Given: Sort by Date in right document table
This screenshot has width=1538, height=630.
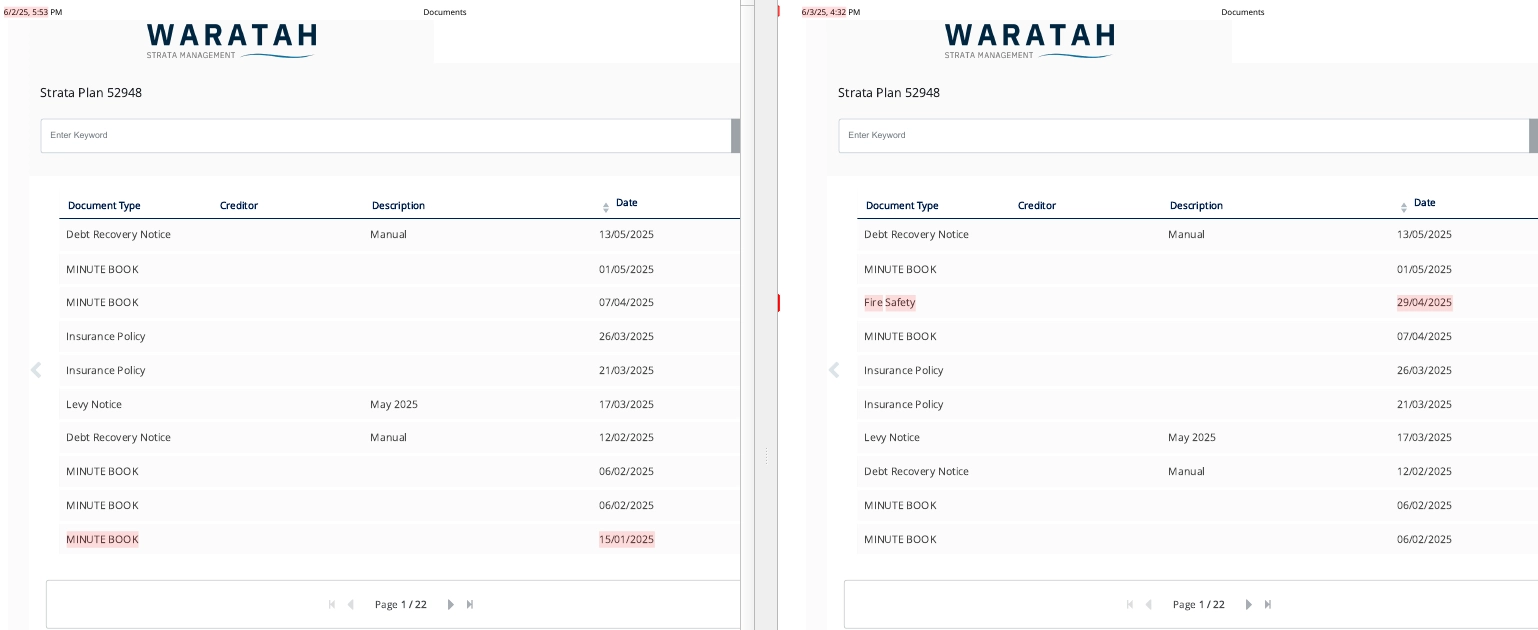Looking at the screenshot, I should pyautogui.click(x=1424, y=203).
